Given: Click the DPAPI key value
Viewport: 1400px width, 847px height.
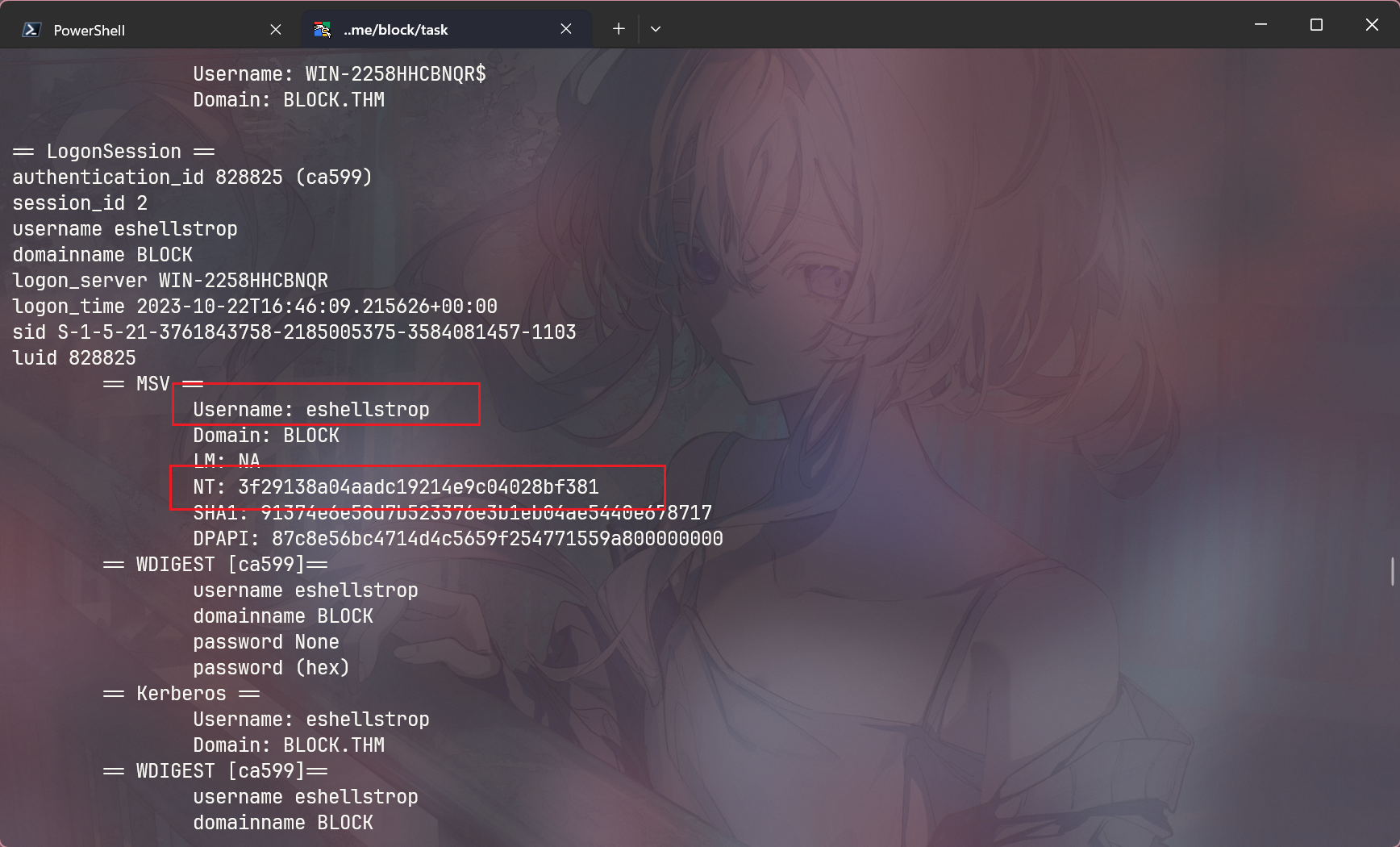Looking at the screenshot, I should point(497,539).
